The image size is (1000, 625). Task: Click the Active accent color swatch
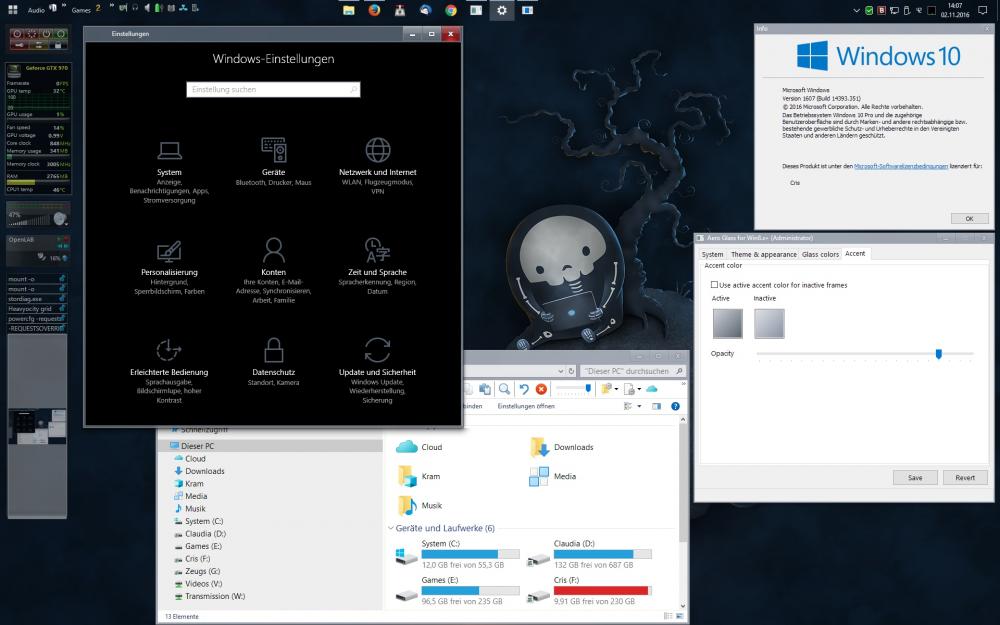pyautogui.click(x=726, y=323)
